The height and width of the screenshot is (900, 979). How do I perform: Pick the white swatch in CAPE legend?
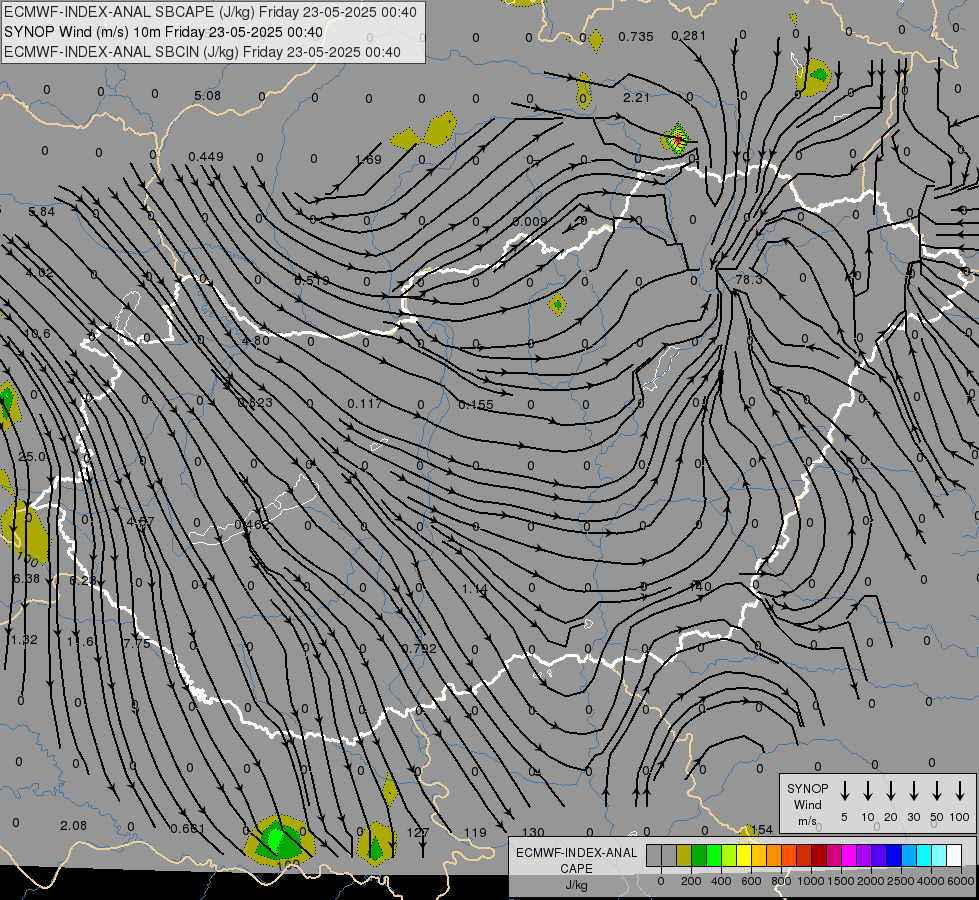pos(954,856)
